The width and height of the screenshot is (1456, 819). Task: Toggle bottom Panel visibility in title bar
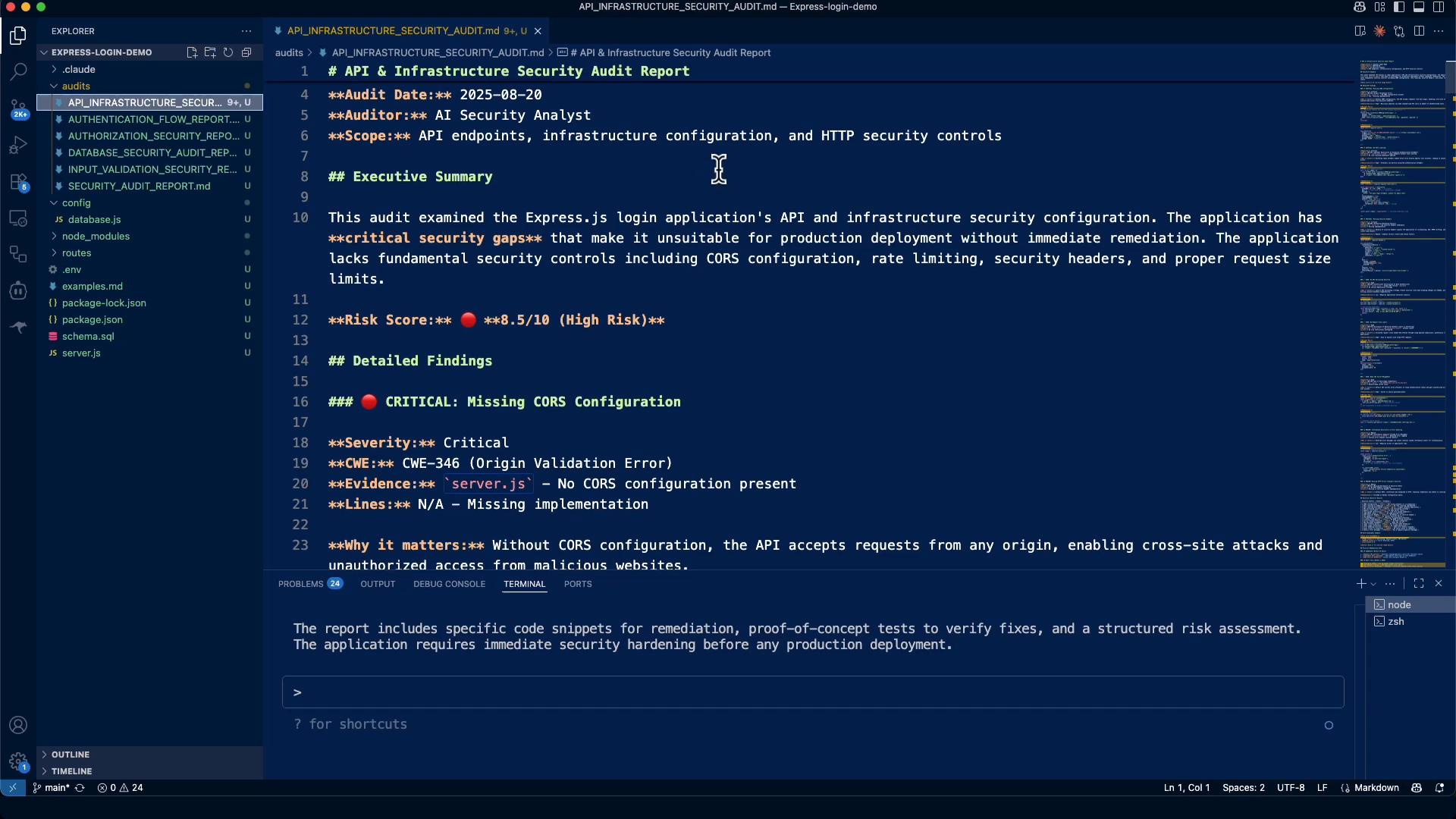pyautogui.click(x=1419, y=7)
